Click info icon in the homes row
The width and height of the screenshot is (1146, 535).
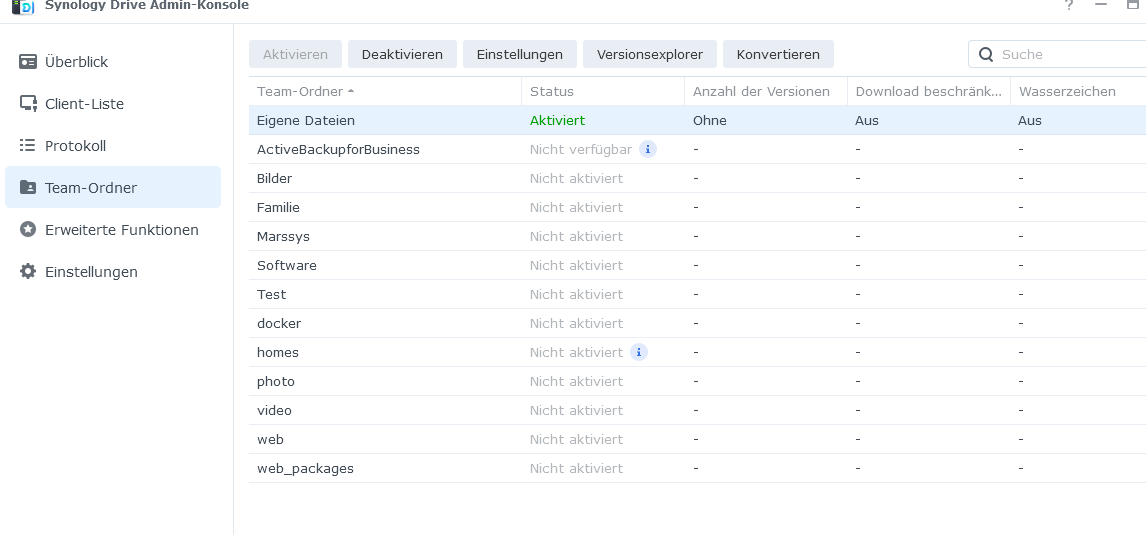639,352
